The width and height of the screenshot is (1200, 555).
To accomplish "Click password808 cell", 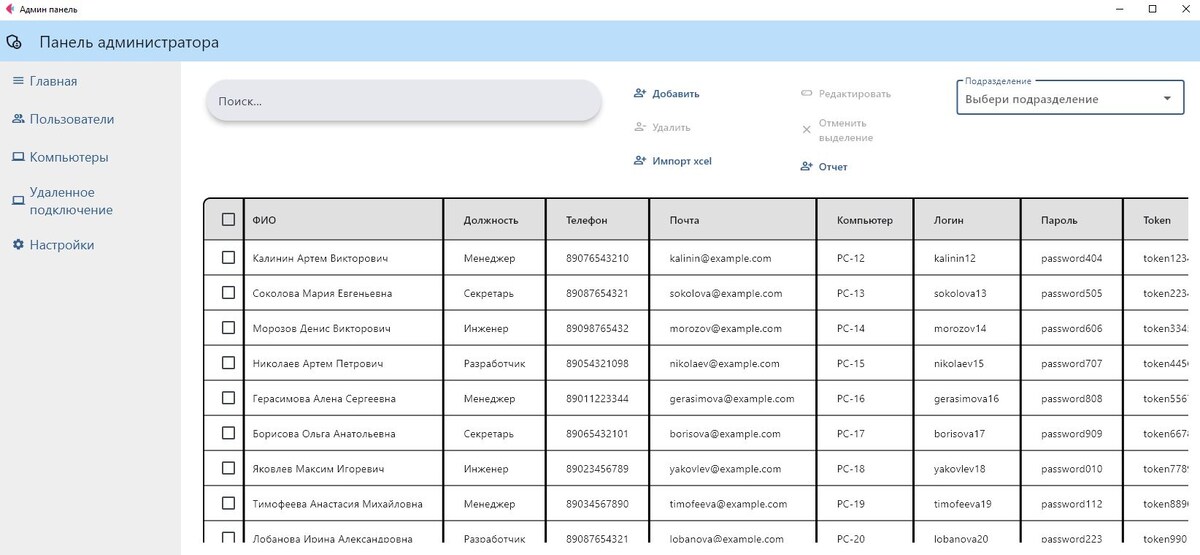I will tap(1071, 399).
